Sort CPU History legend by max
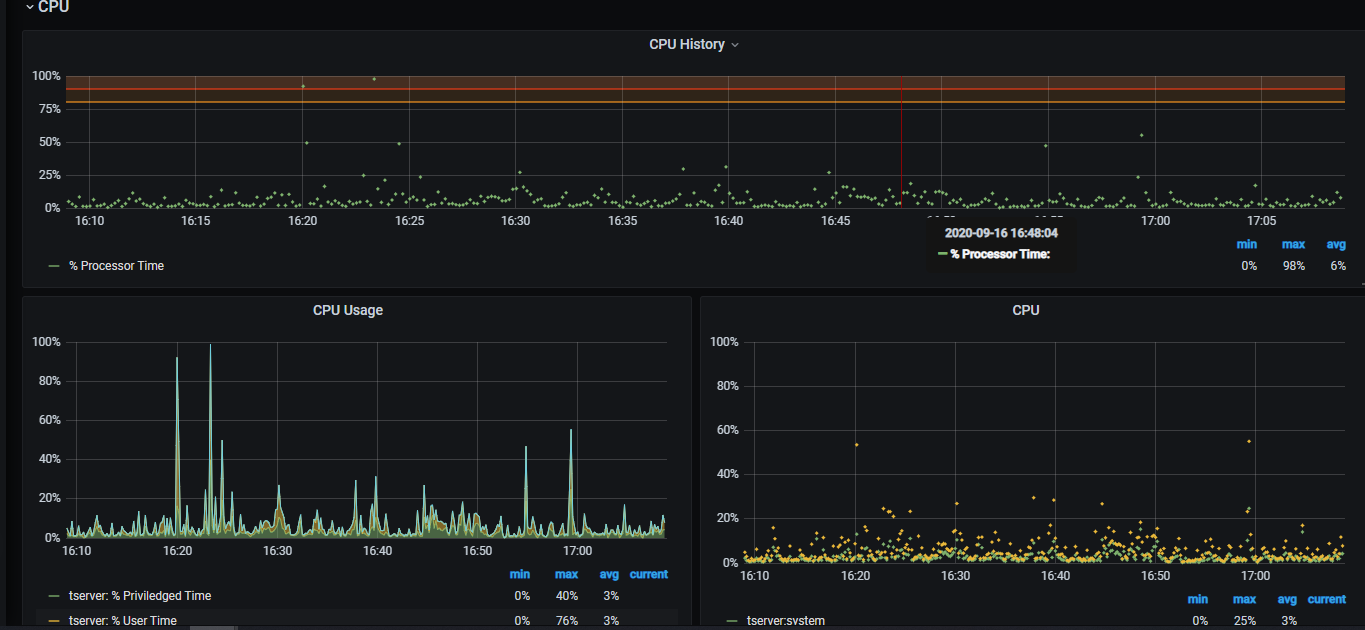This screenshot has height=630, width=1365. (1294, 244)
